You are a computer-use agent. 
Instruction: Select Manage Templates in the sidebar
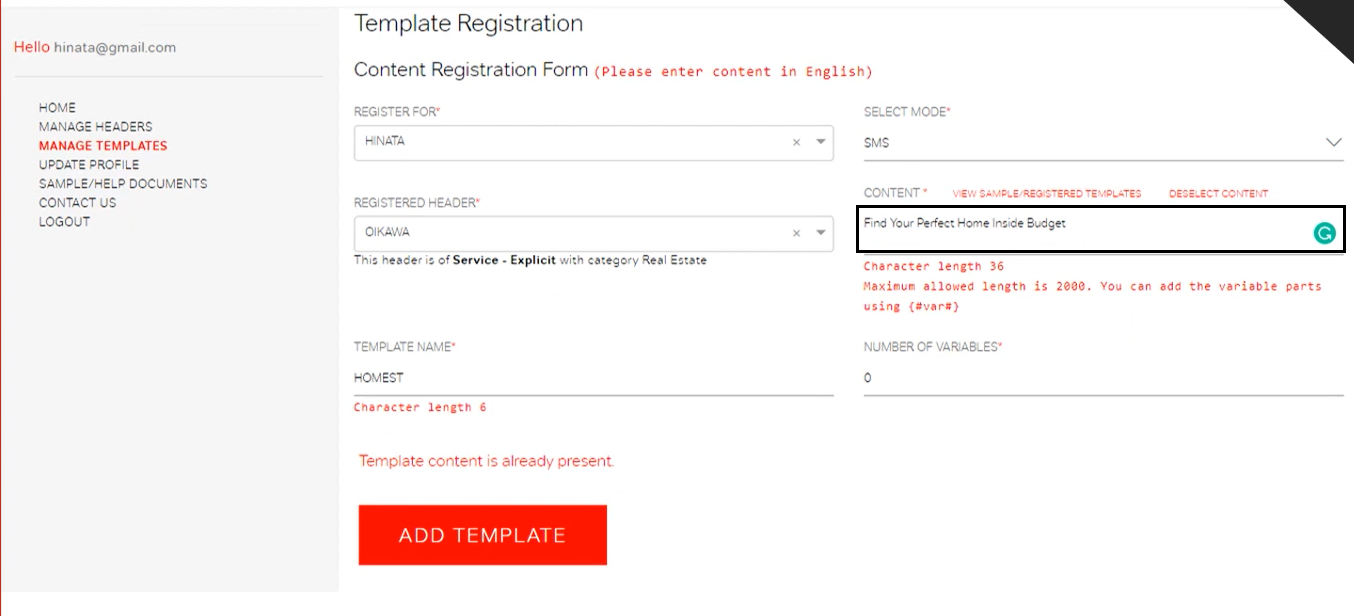pos(103,146)
